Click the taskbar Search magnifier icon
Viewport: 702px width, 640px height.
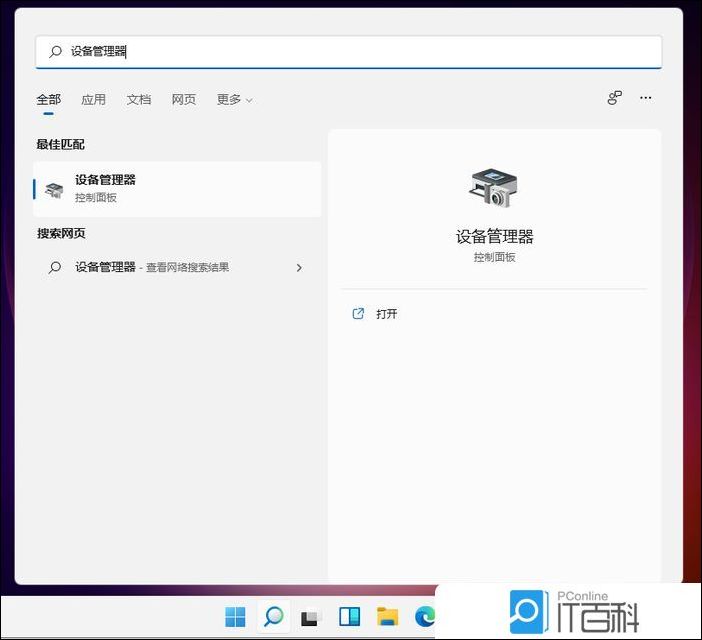point(273,617)
